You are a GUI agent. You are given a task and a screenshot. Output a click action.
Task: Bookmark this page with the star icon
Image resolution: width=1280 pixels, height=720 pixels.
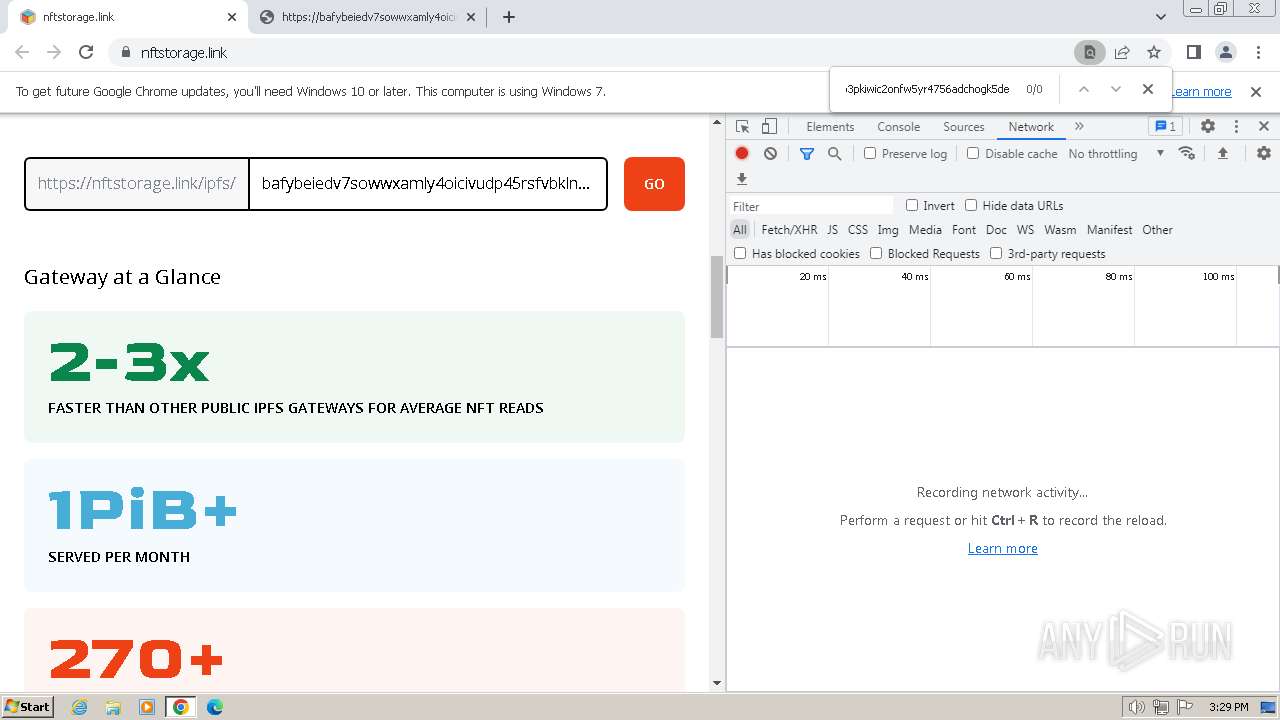pos(1154,52)
